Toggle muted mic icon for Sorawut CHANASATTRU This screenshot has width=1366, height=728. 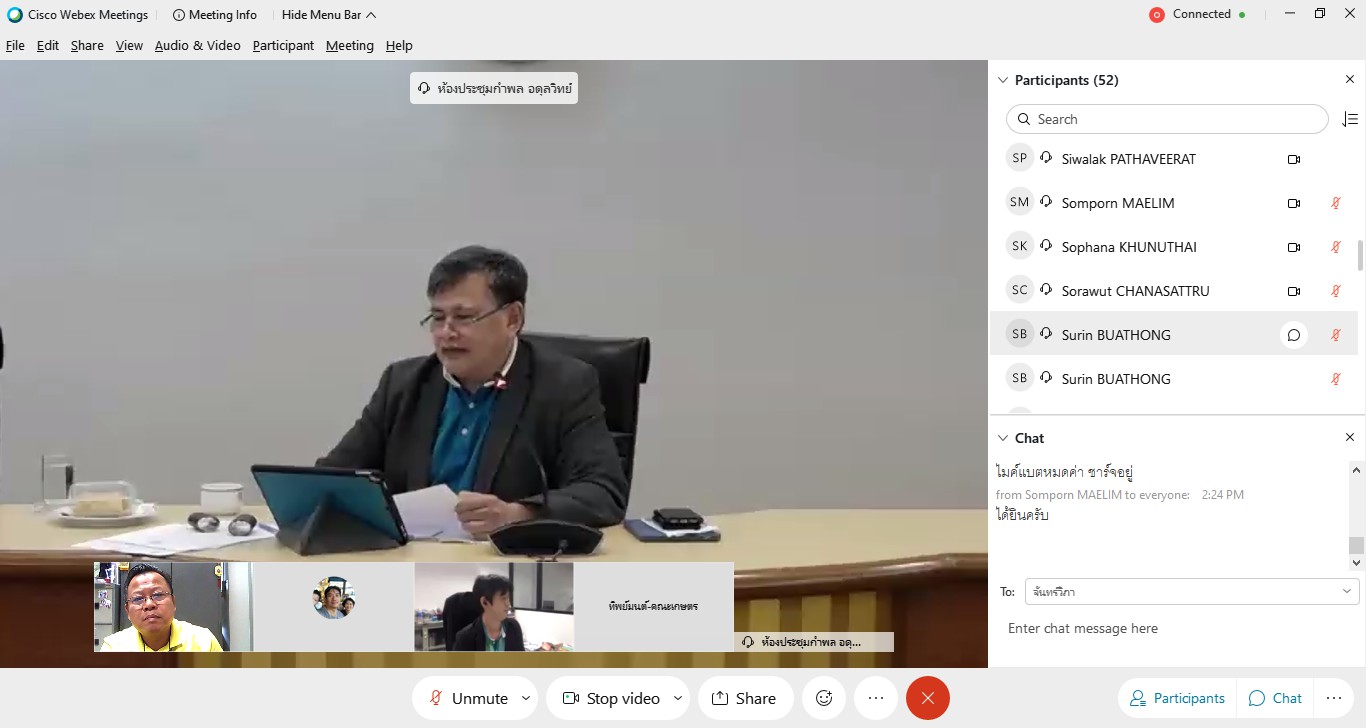point(1335,291)
